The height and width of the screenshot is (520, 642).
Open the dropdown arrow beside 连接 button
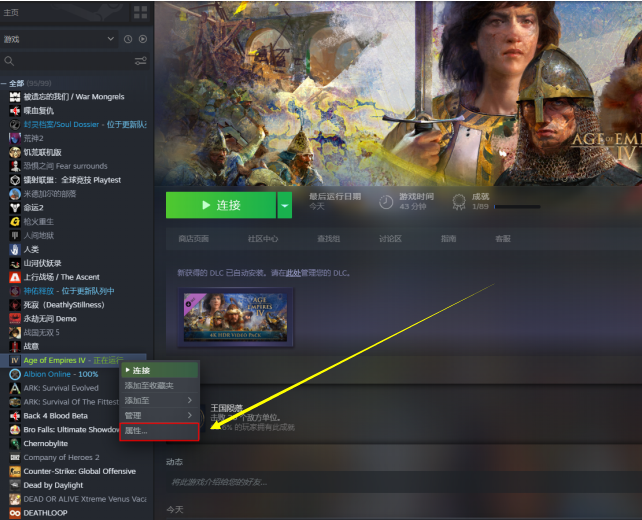coord(285,205)
